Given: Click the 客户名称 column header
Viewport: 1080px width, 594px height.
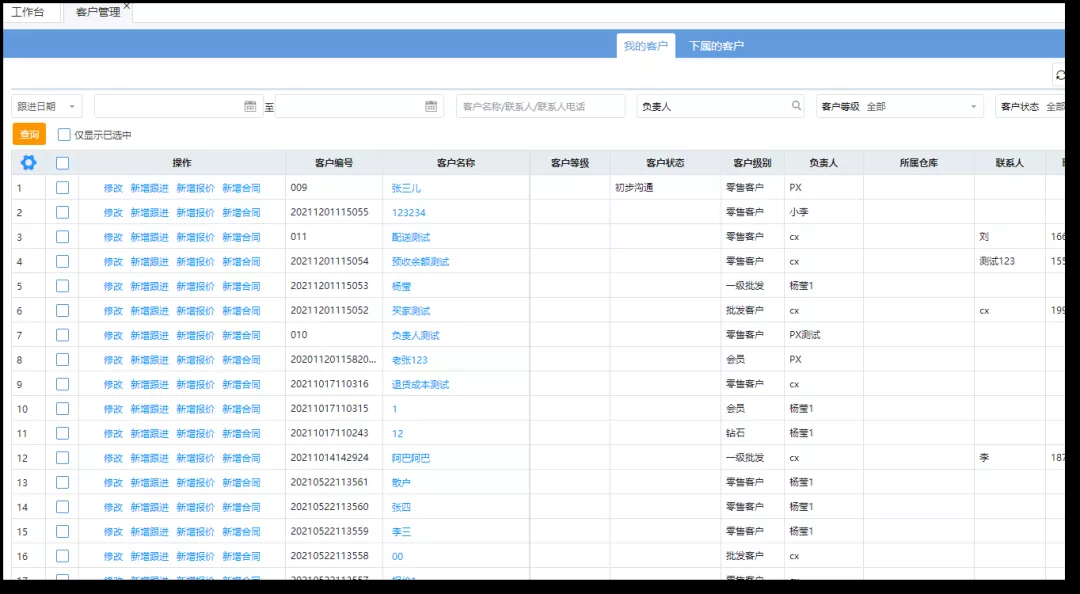Looking at the screenshot, I should click(x=456, y=163).
